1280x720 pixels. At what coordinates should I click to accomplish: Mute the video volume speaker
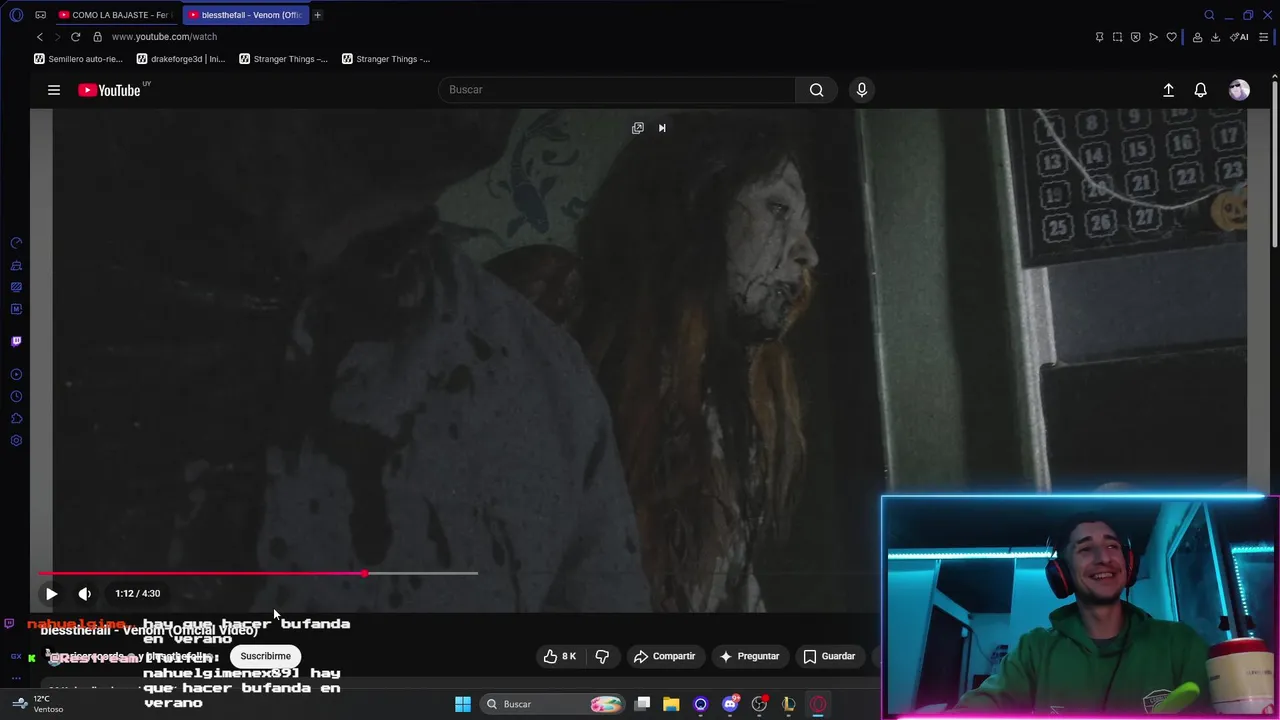pyautogui.click(x=85, y=594)
